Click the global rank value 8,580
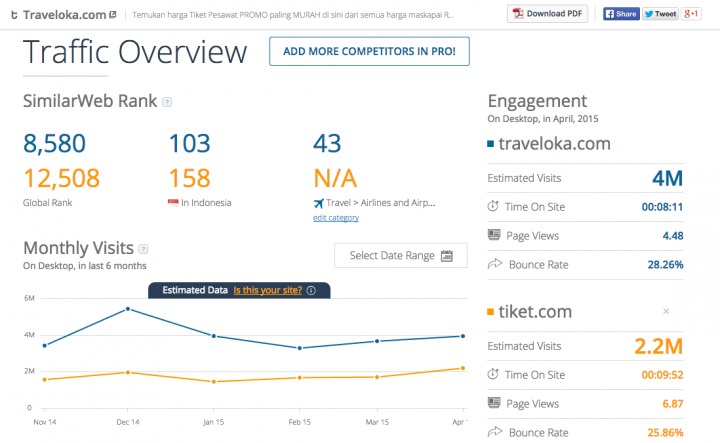Image resolution: width=720 pixels, height=443 pixels. 54,143
